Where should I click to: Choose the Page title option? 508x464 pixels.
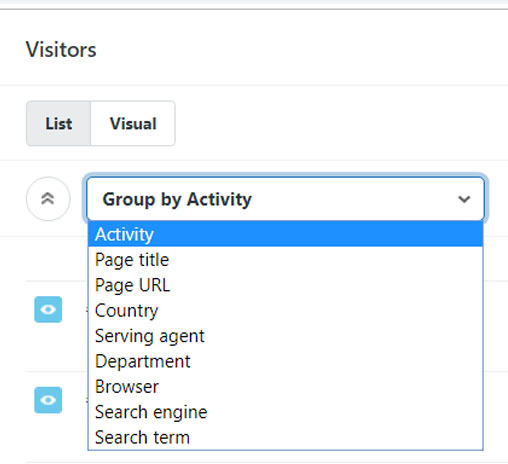tap(285, 260)
